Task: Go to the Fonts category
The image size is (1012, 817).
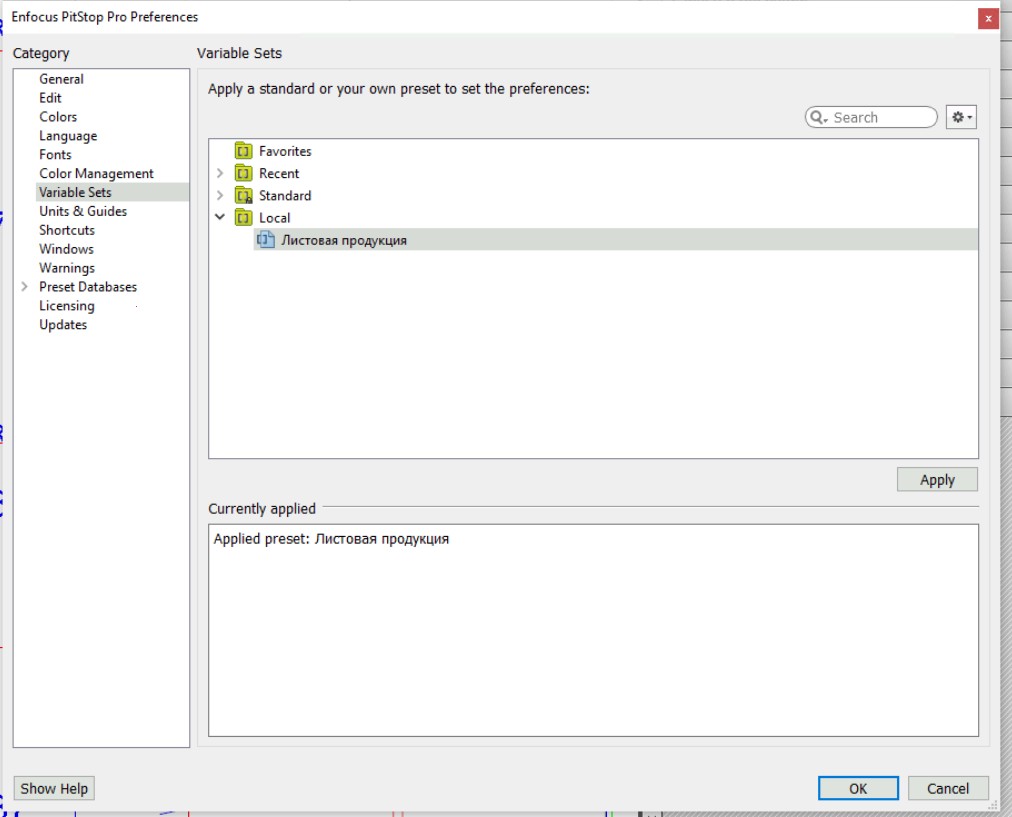Action: (x=55, y=154)
